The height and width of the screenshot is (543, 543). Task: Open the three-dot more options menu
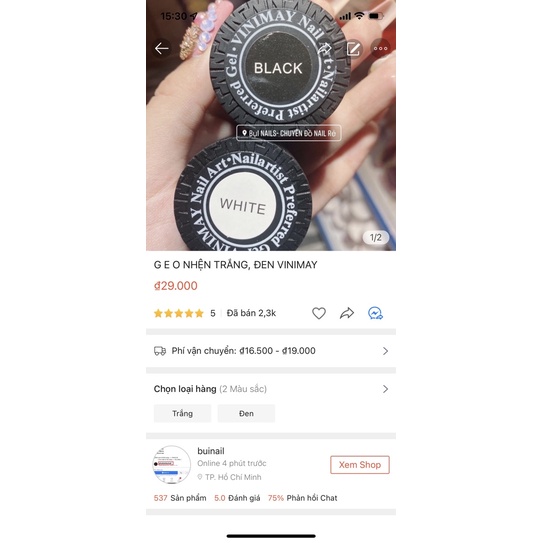pos(380,48)
